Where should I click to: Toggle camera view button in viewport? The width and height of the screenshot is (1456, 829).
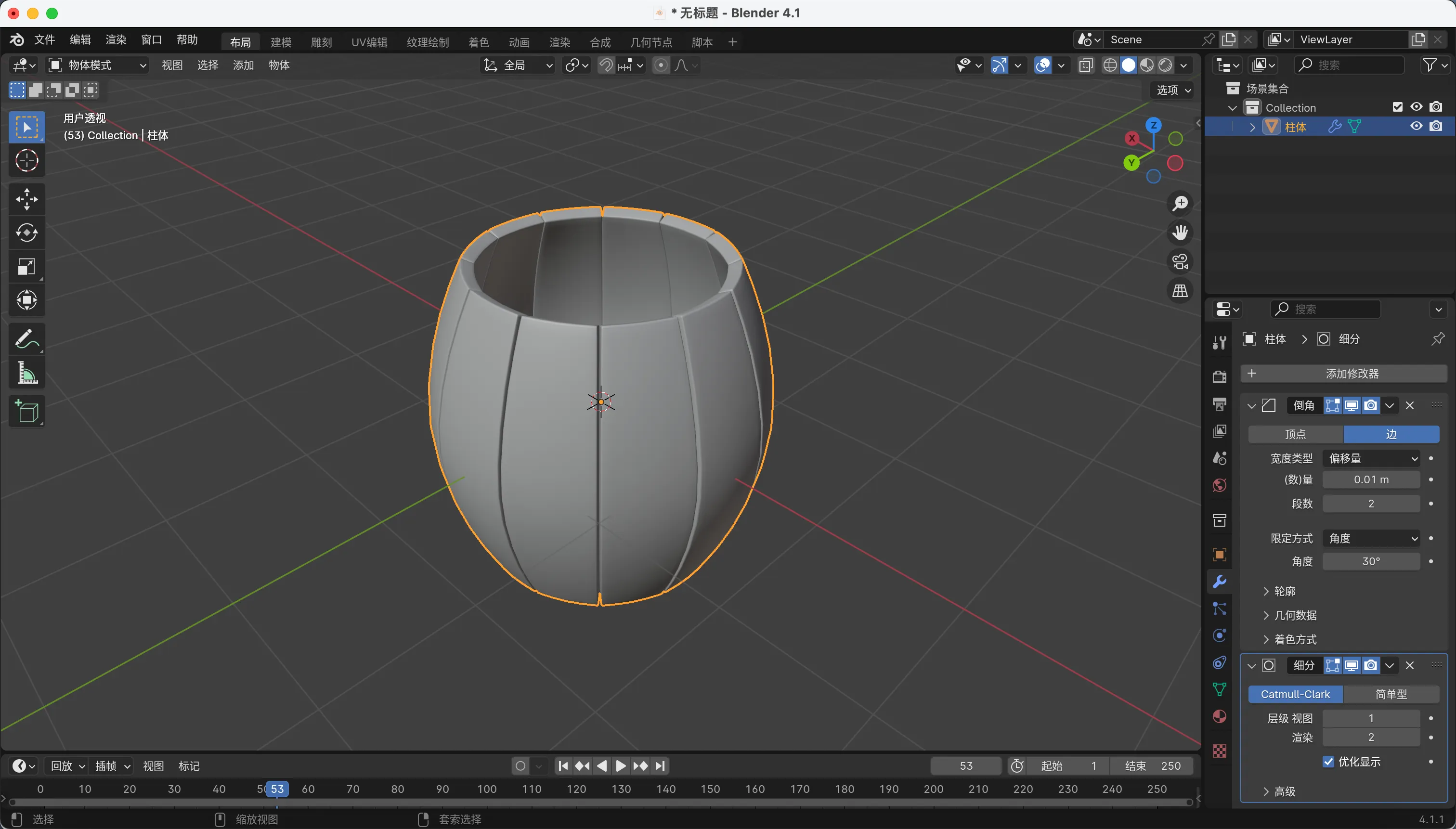[1180, 262]
